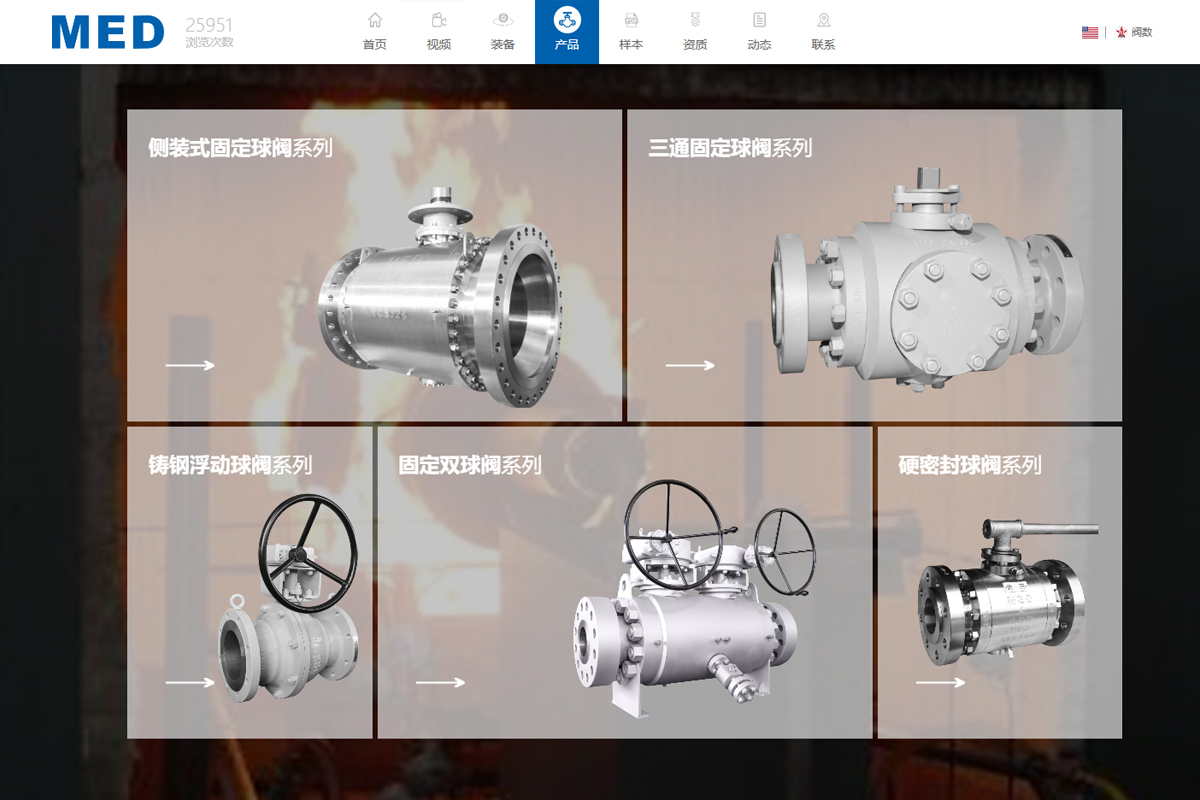Click the MED logo
The width and height of the screenshot is (1200, 800).
point(108,32)
